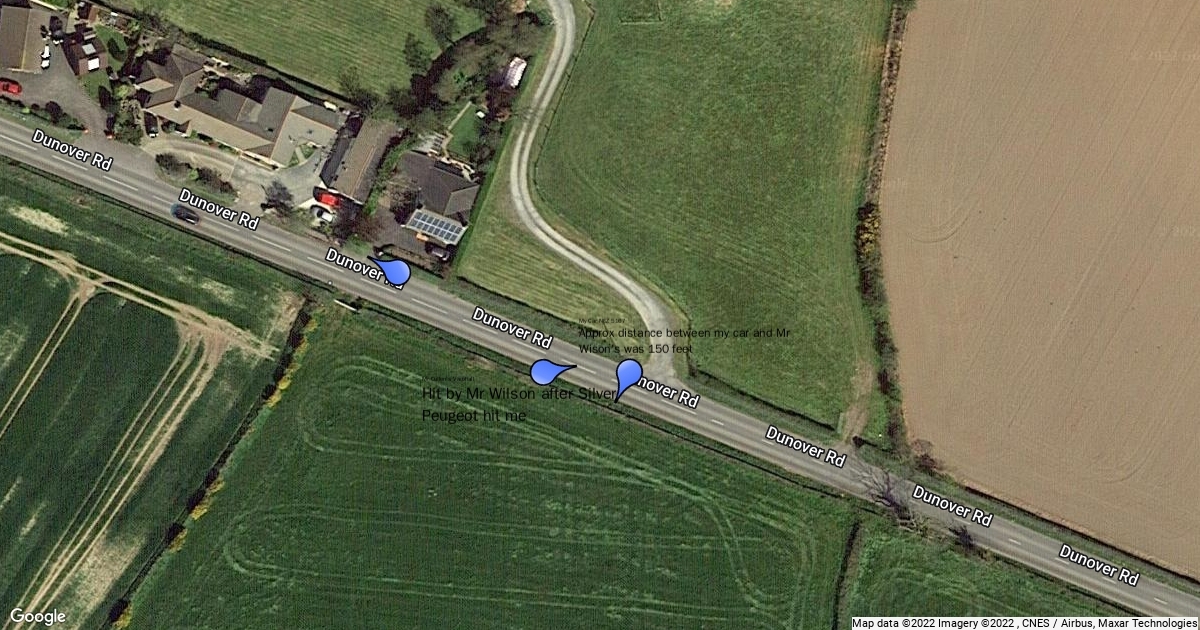This screenshot has height=630, width=1200.
Task: Open the Google logo link
Action: (38, 616)
